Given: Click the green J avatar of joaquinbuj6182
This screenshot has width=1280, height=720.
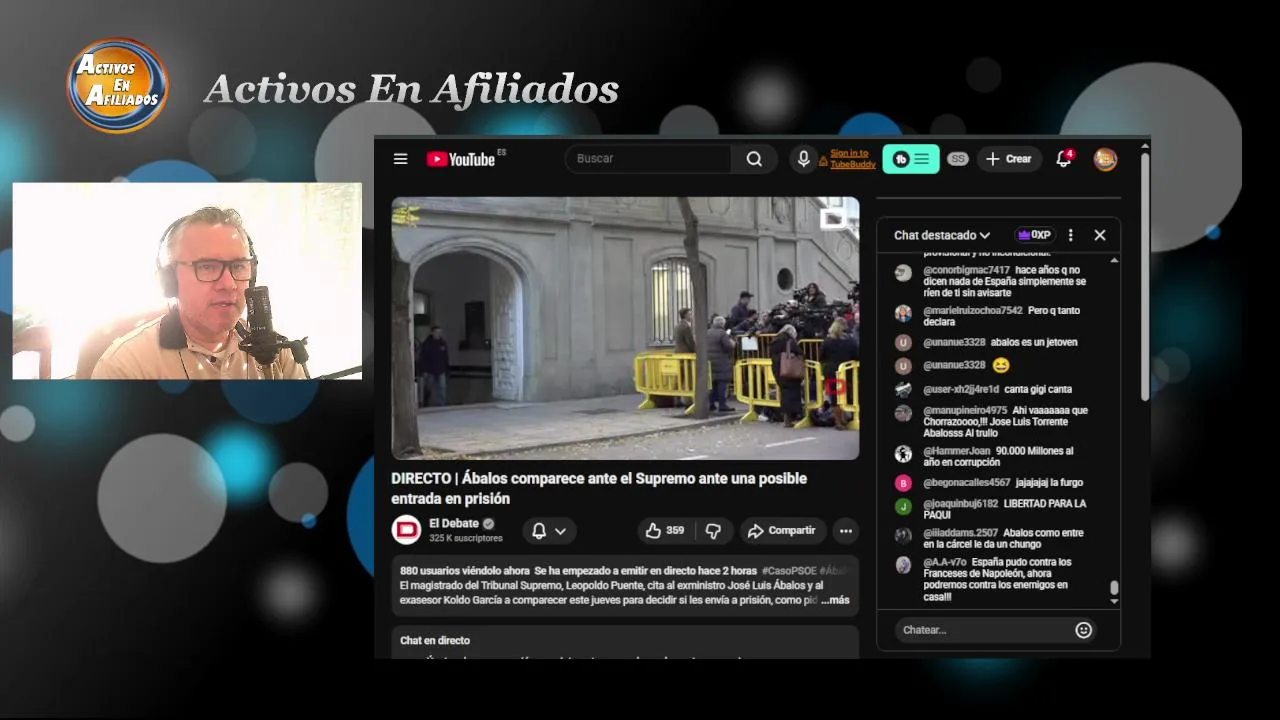Looking at the screenshot, I should 903,506.
